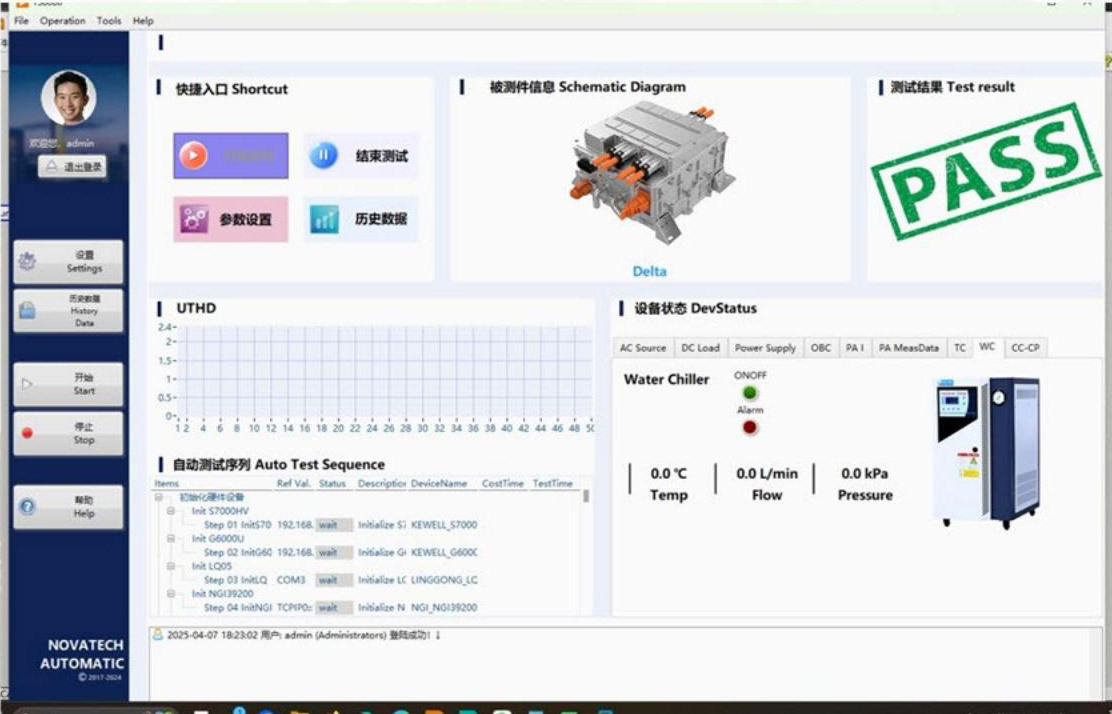Click the KEWELL_S7000 device name cell
This screenshot has width=1112, height=714.
tap(444, 525)
